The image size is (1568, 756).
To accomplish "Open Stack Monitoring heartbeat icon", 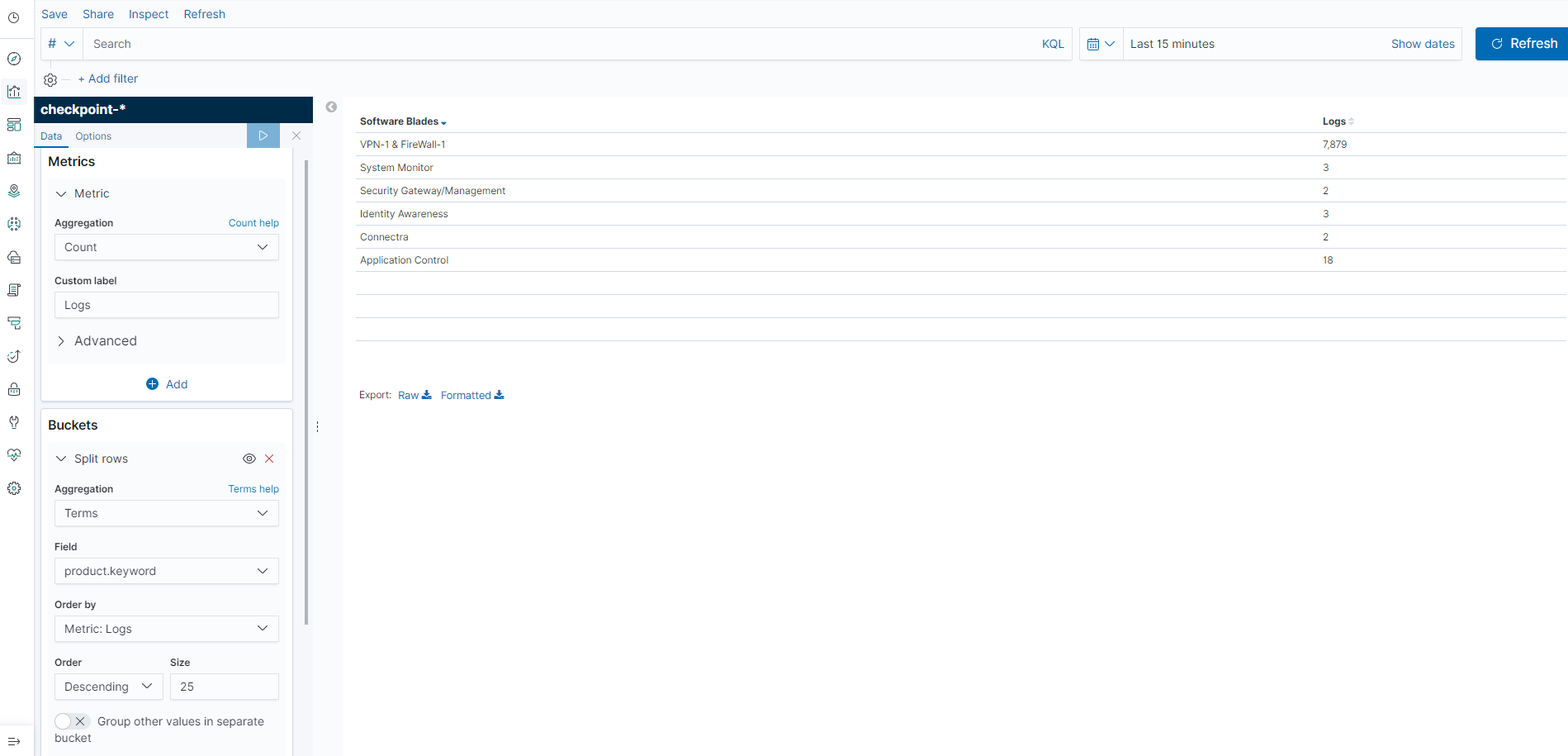I will 14,455.
